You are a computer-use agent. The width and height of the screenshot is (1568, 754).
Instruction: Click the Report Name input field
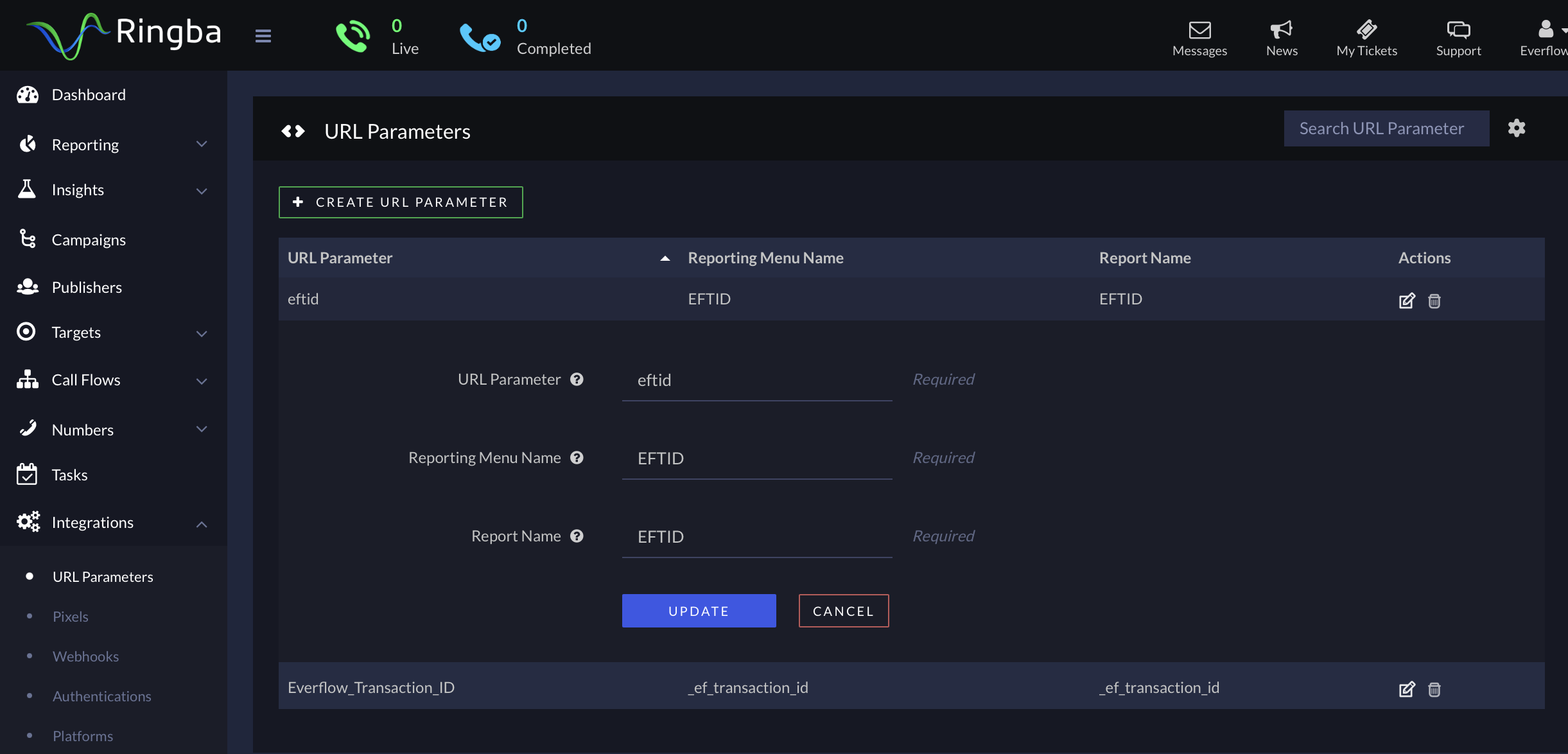757,537
